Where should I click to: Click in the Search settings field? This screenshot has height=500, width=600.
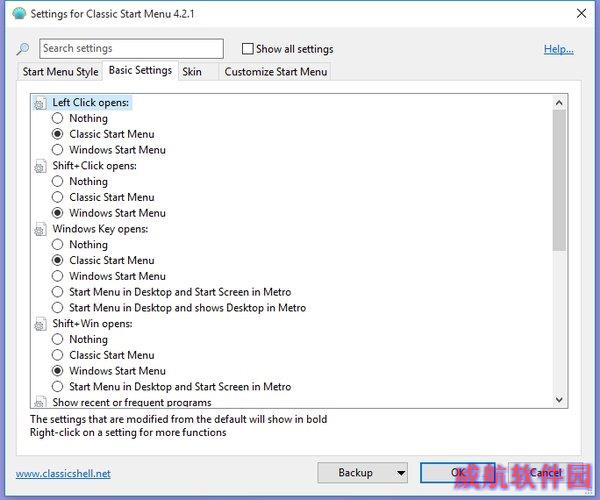[x=131, y=49]
